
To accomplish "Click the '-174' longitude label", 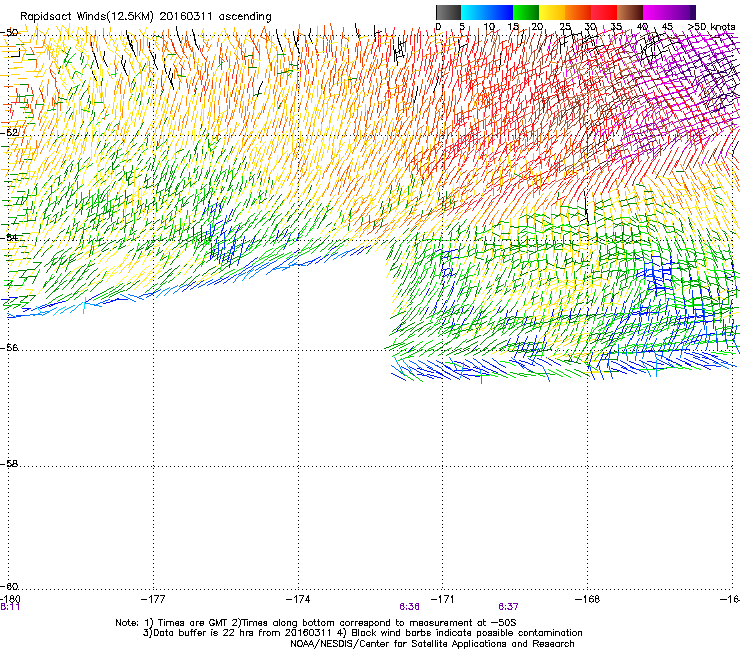I will tap(298, 599).
